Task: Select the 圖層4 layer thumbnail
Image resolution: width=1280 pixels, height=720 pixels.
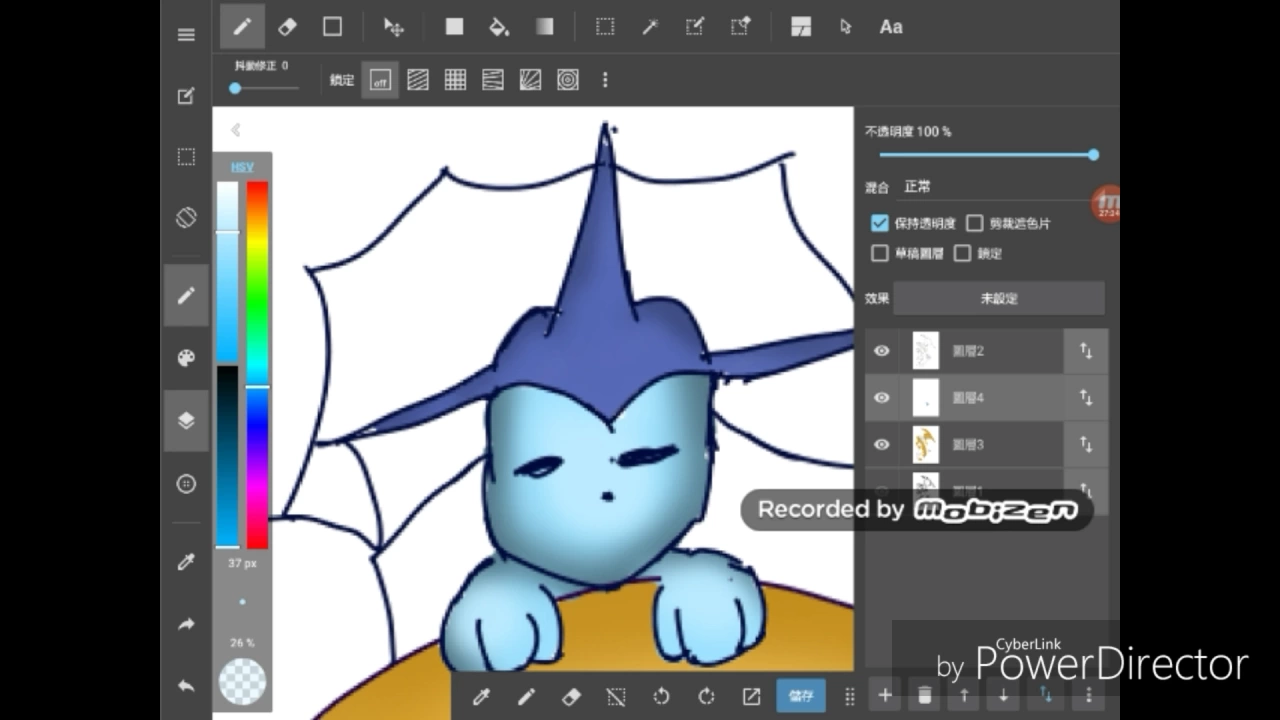Action: point(926,398)
